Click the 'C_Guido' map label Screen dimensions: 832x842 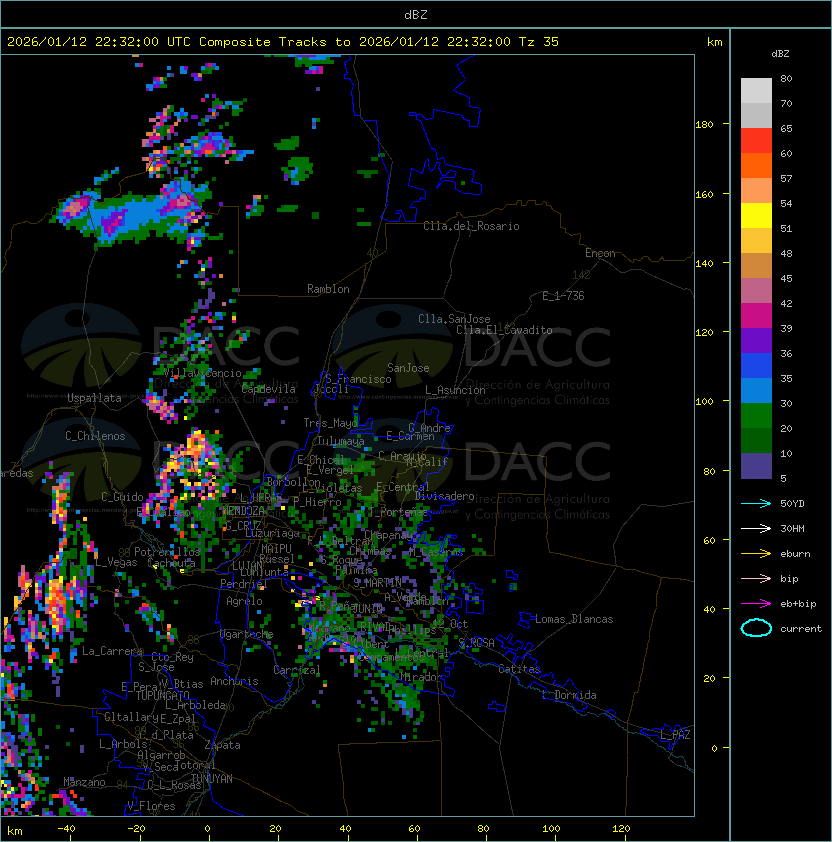point(122,497)
